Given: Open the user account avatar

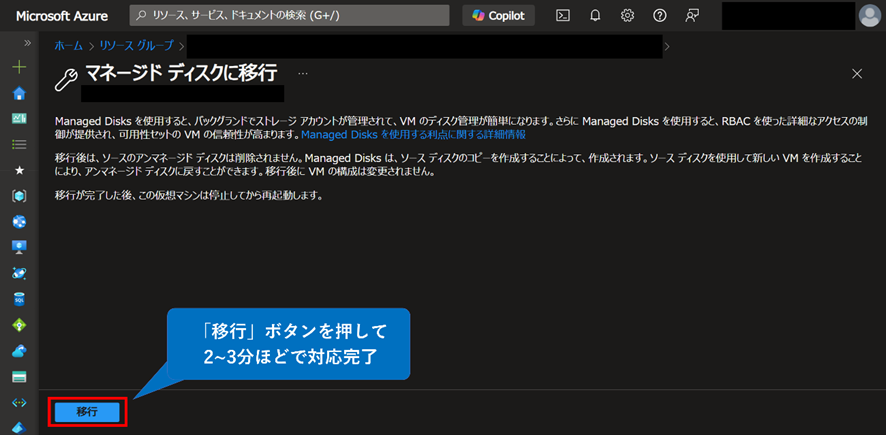Looking at the screenshot, I should pos(870,16).
